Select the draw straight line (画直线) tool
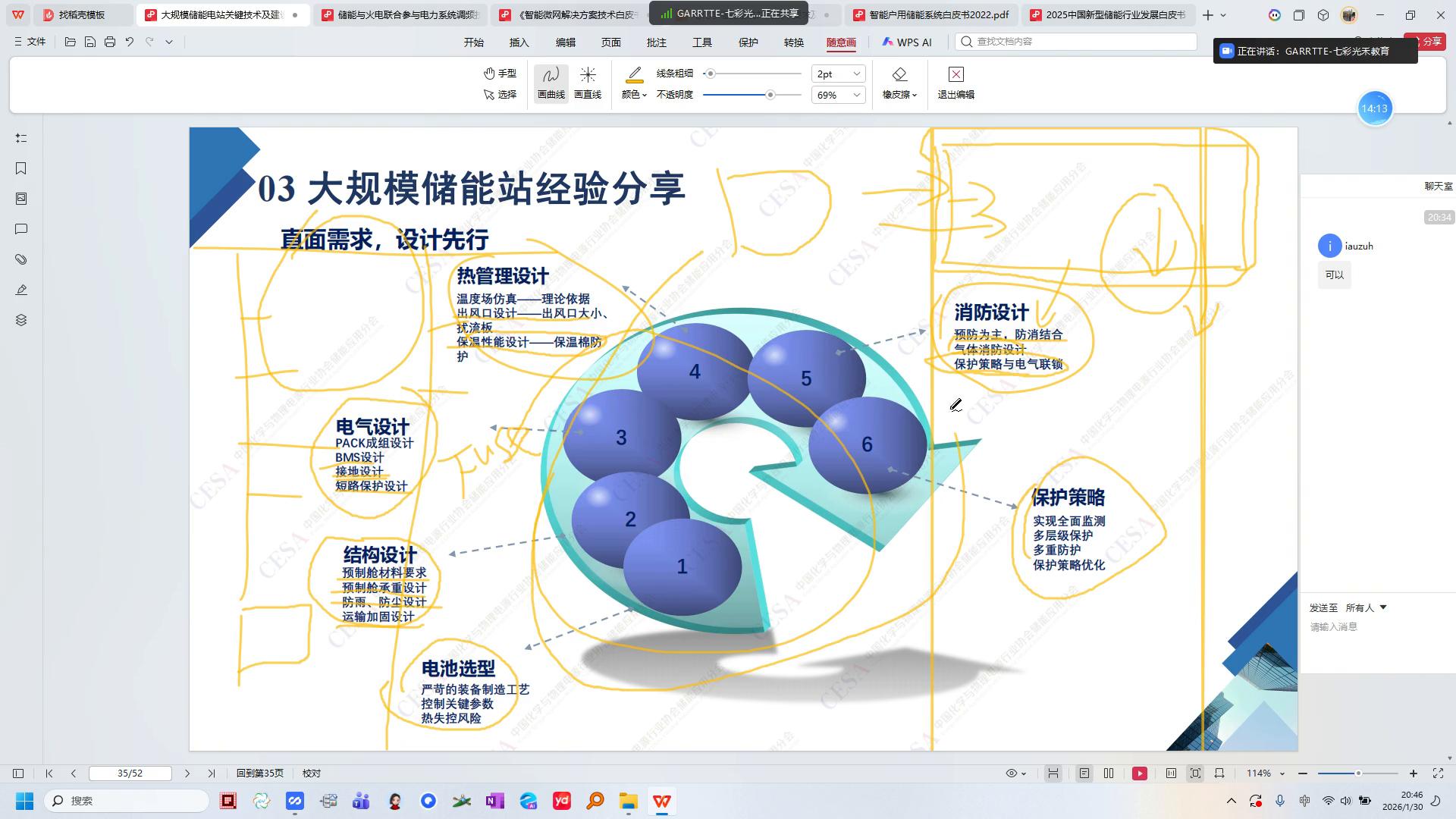Viewport: 1456px width, 819px height. tap(588, 83)
